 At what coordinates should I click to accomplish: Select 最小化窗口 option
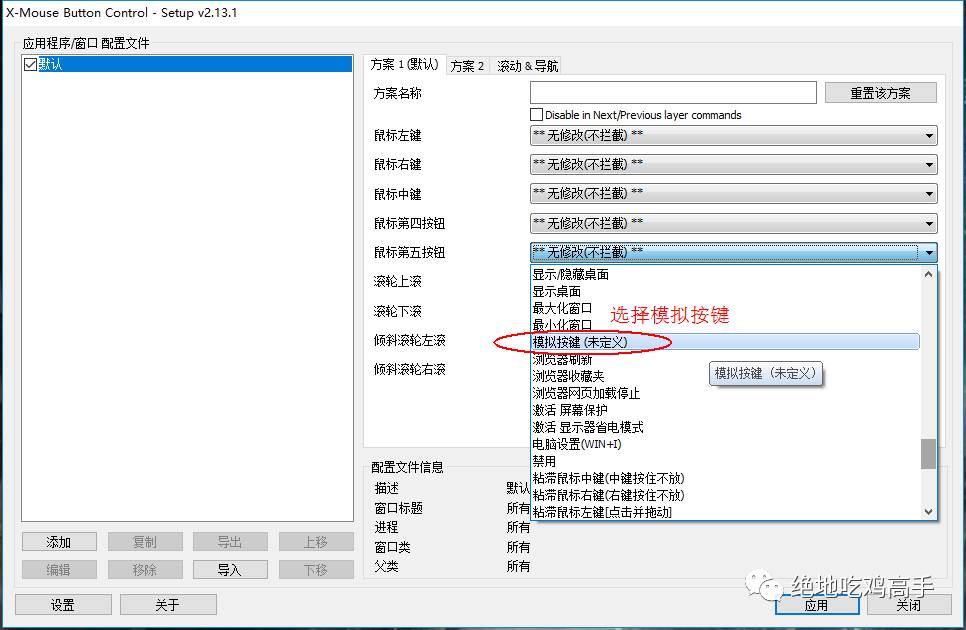coord(562,325)
